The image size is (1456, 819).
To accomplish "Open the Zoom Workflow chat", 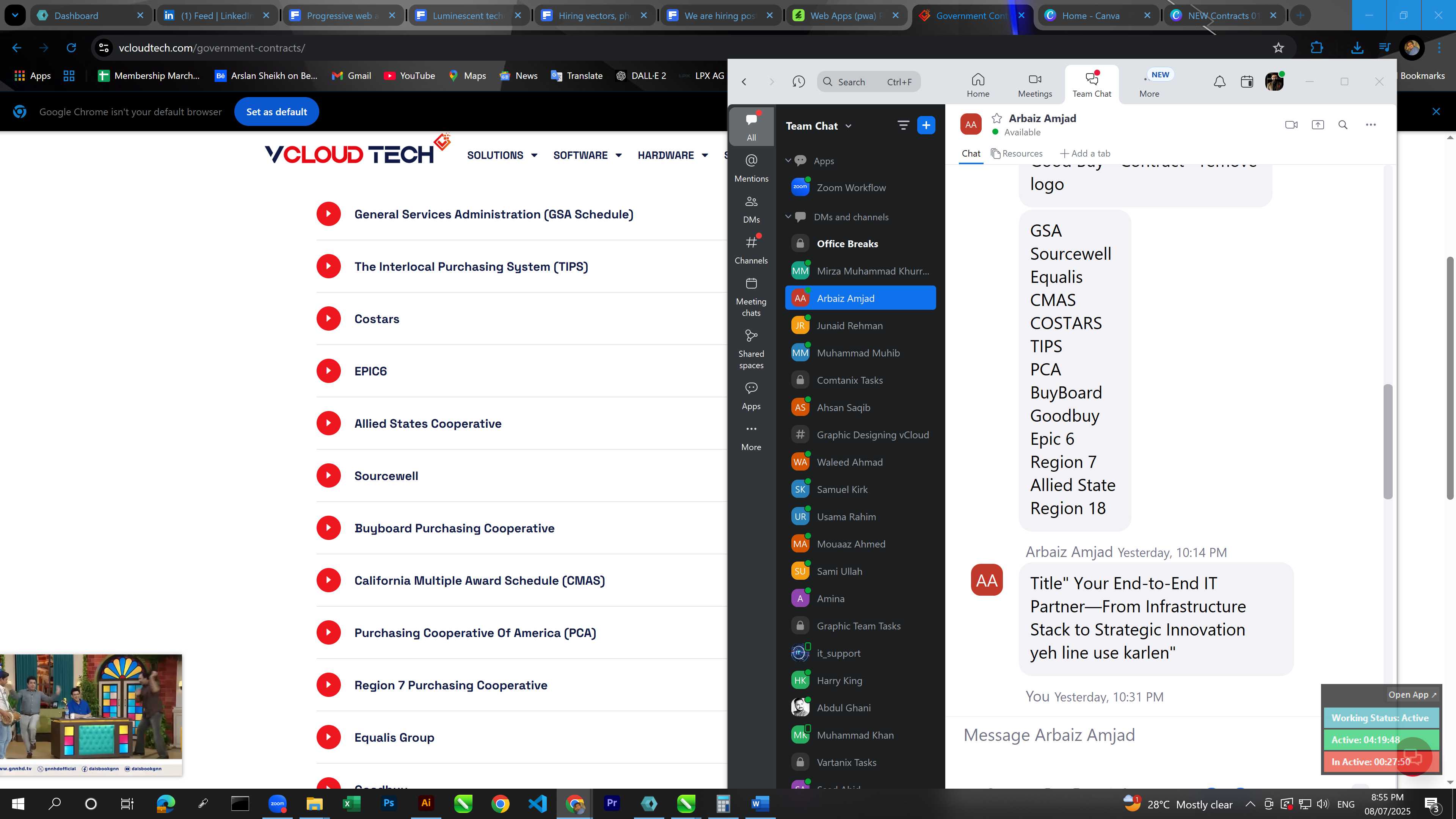I will (860, 188).
